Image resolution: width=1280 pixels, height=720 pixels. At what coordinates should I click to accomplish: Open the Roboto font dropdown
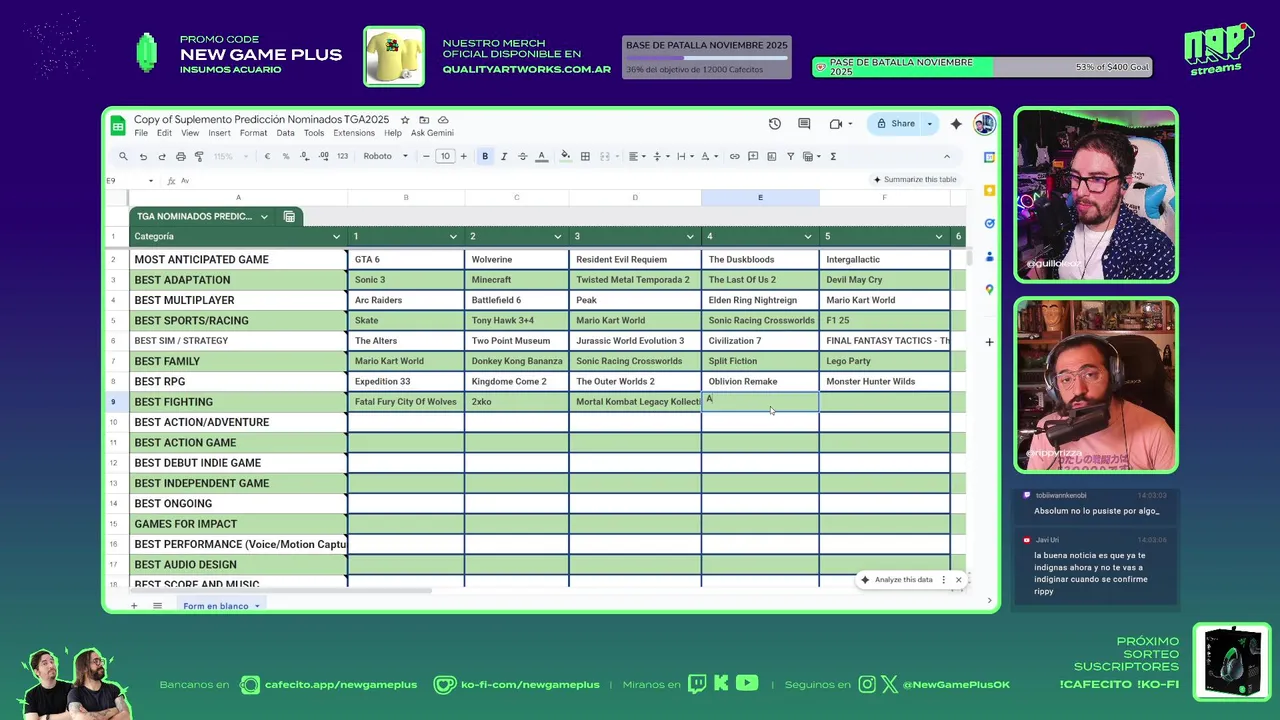pyautogui.click(x=385, y=156)
